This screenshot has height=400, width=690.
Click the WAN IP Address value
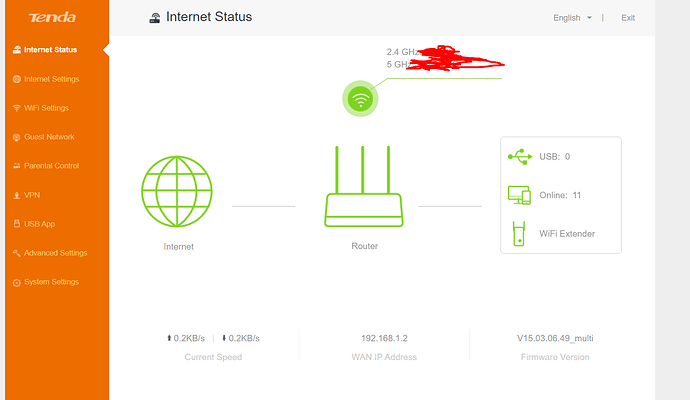tap(382, 338)
